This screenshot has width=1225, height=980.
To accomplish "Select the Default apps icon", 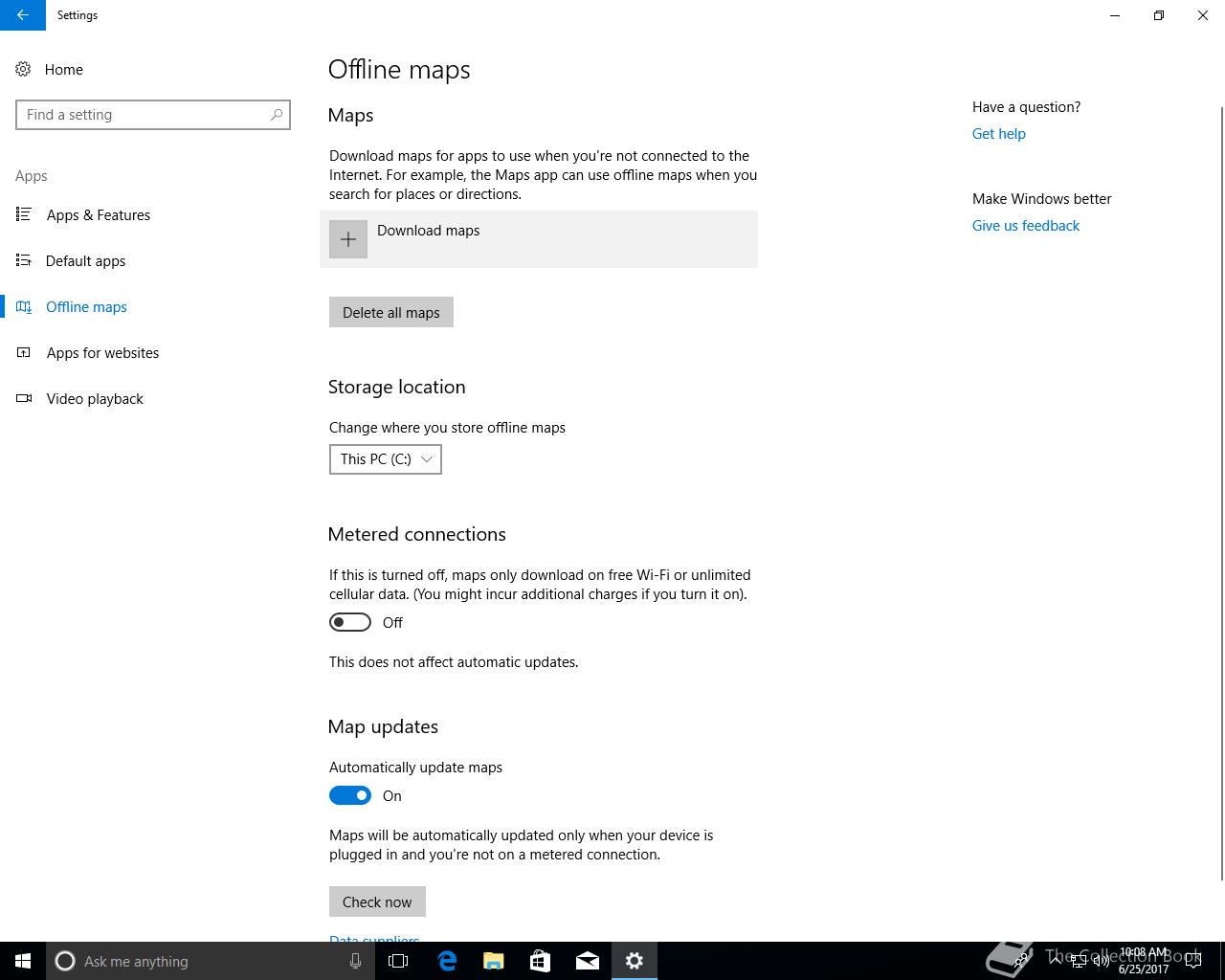I will click(x=24, y=260).
